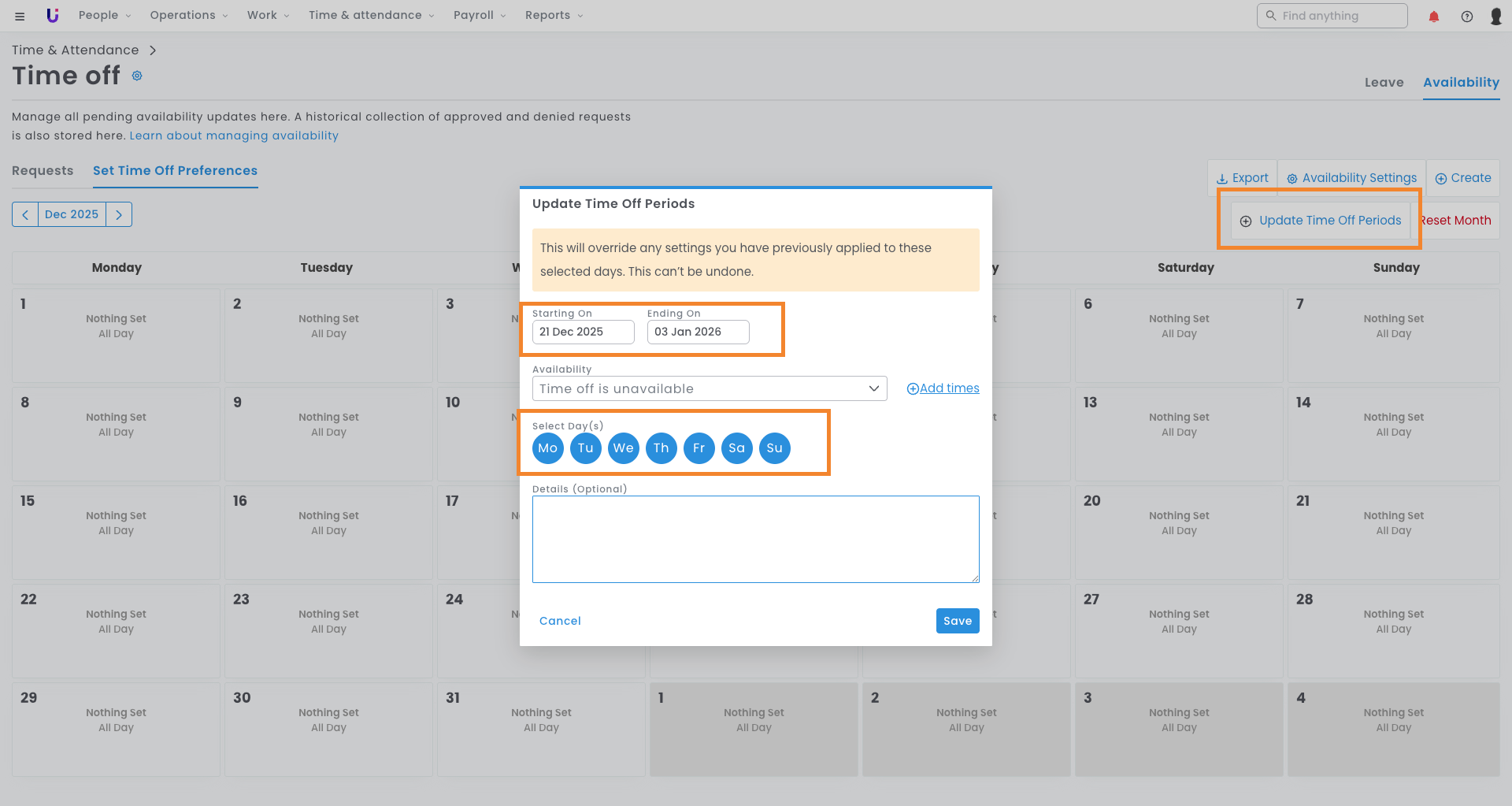Click the Details text area
1512x806 pixels.
point(755,539)
